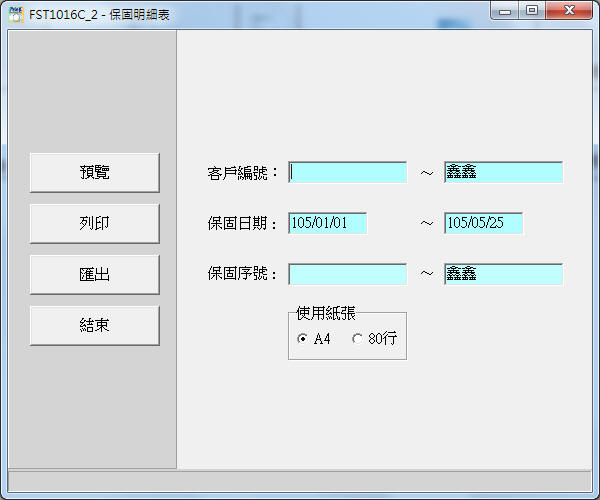Click the 匯出 export button
Viewport: 600px width, 500px height.
(95, 275)
